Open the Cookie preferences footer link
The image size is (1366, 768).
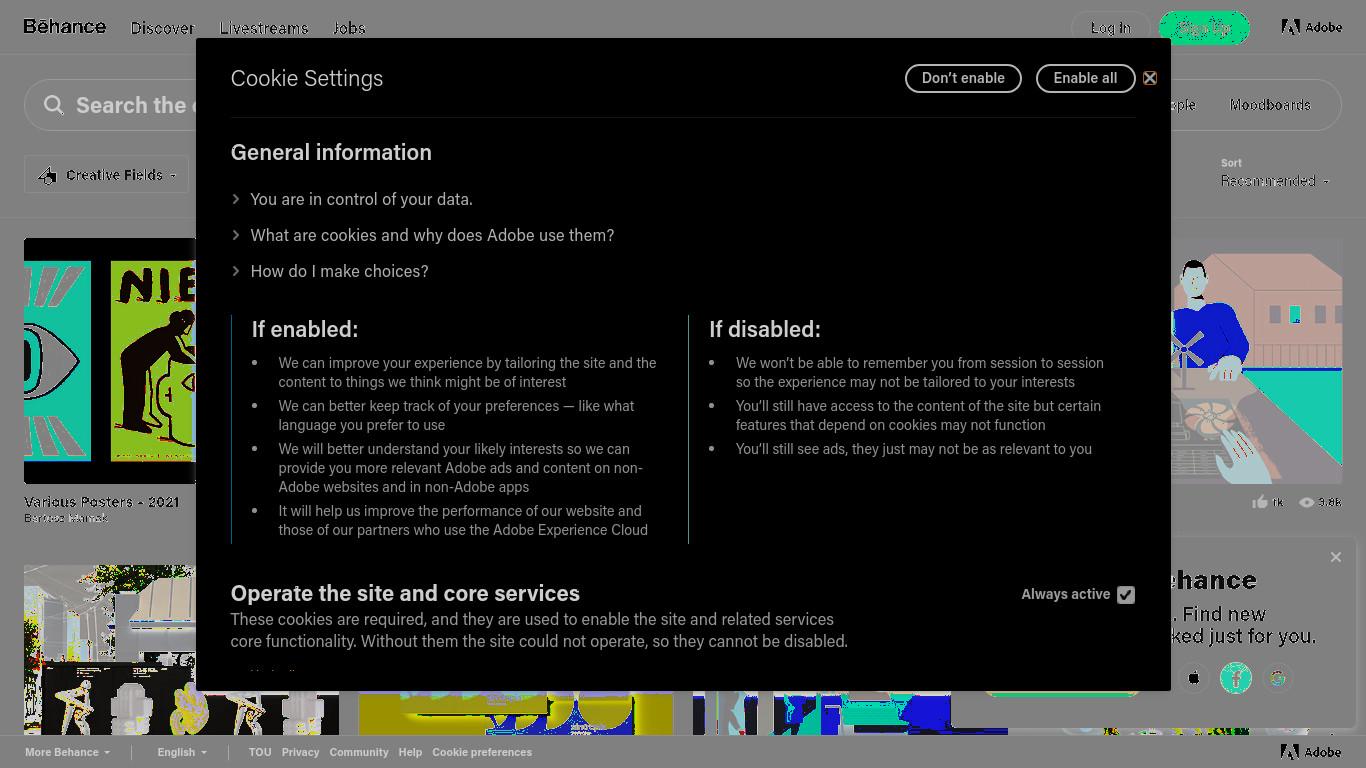[x=482, y=752]
